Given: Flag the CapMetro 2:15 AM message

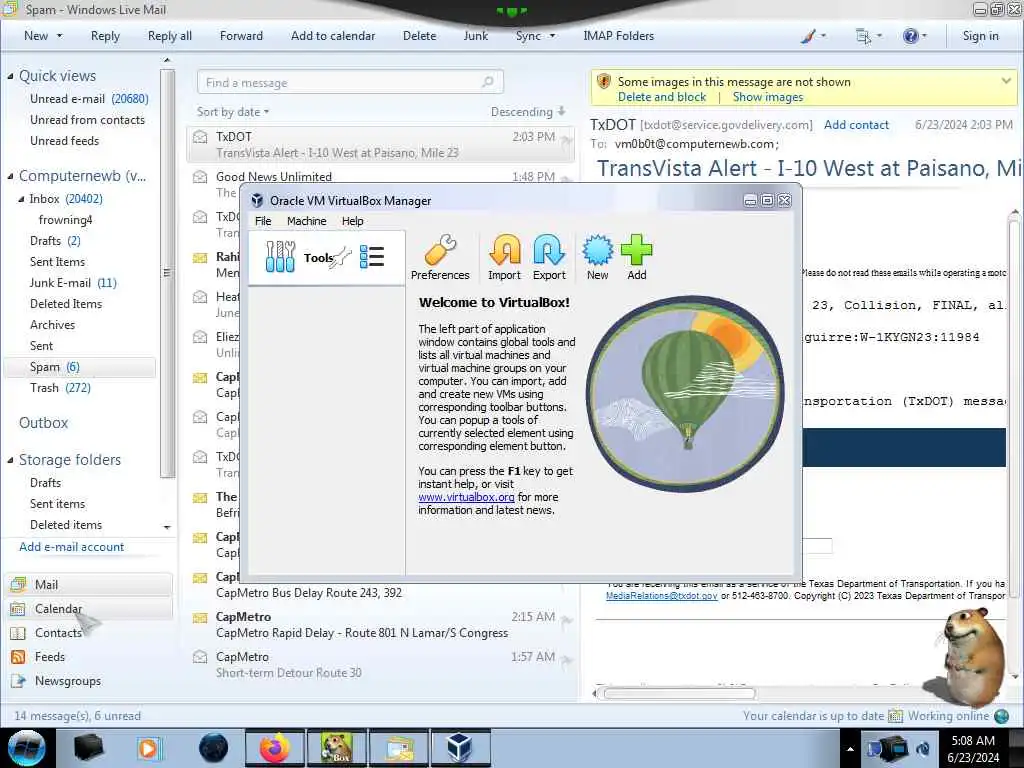Looking at the screenshot, I should tap(566, 620).
